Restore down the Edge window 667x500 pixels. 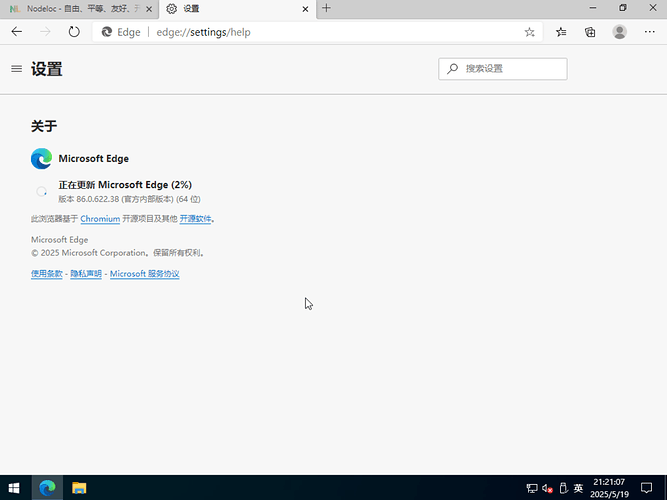pos(623,8)
